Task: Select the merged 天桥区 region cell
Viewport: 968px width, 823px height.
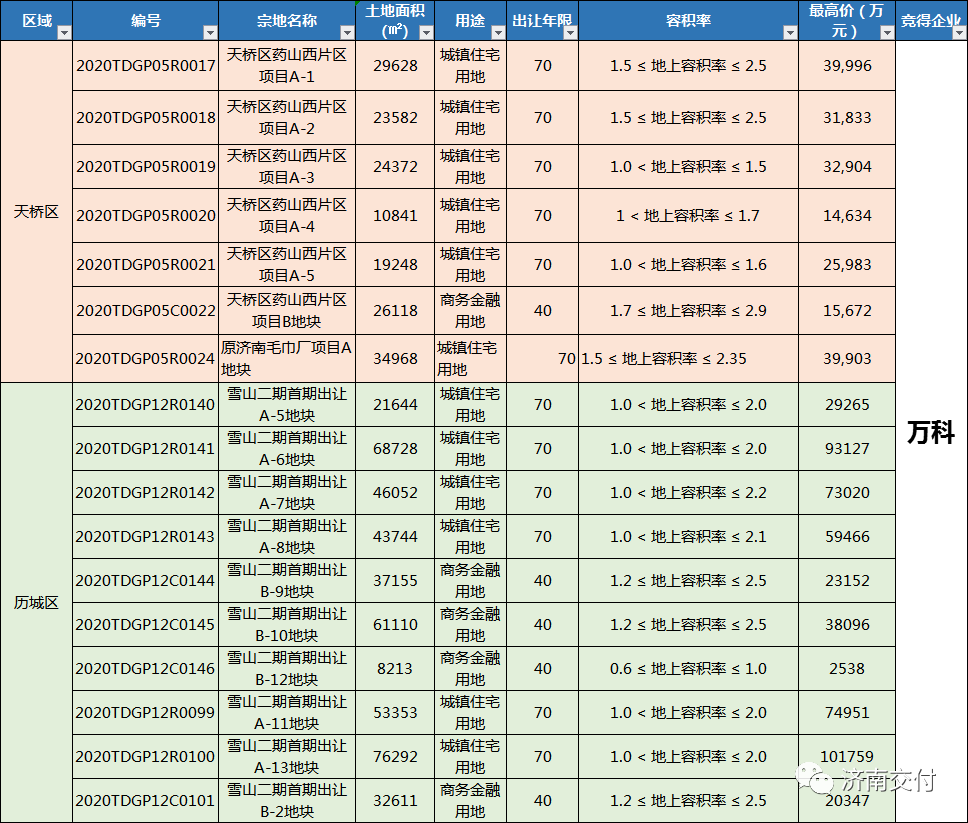Action: [x=37, y=212]
